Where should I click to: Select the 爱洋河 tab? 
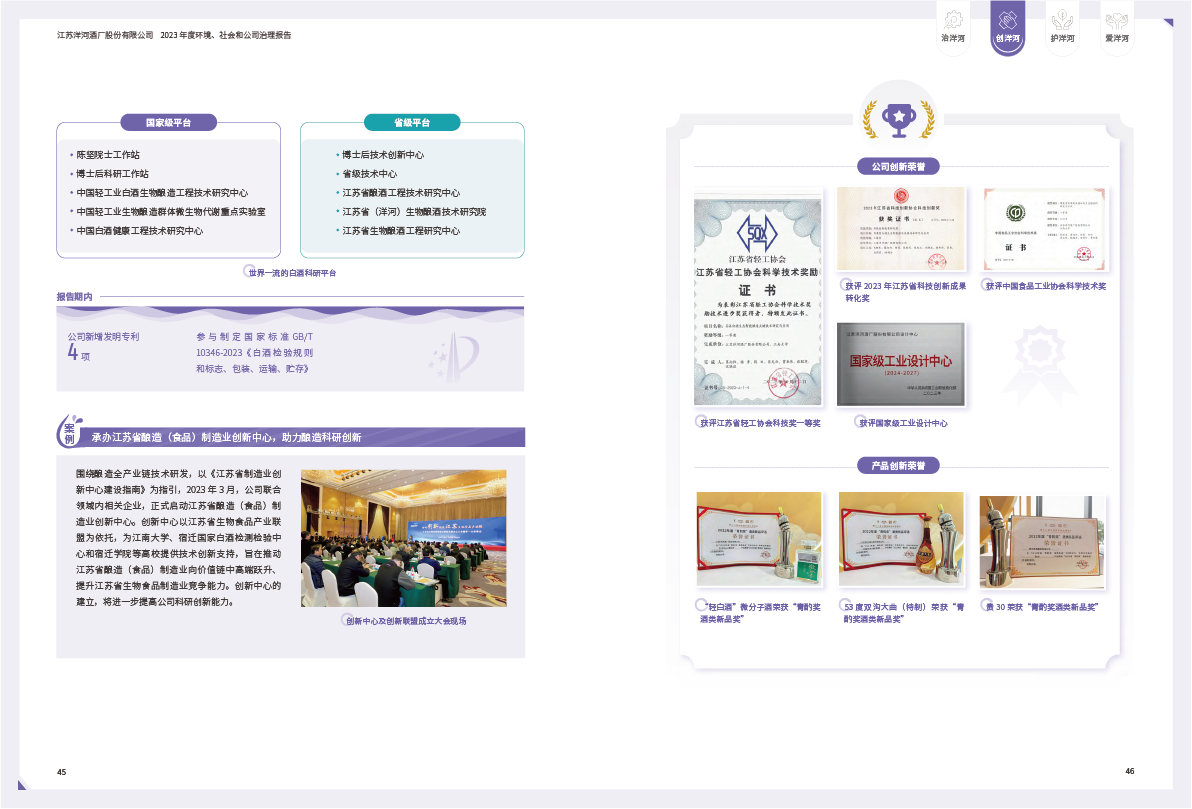pos(1116,38)
